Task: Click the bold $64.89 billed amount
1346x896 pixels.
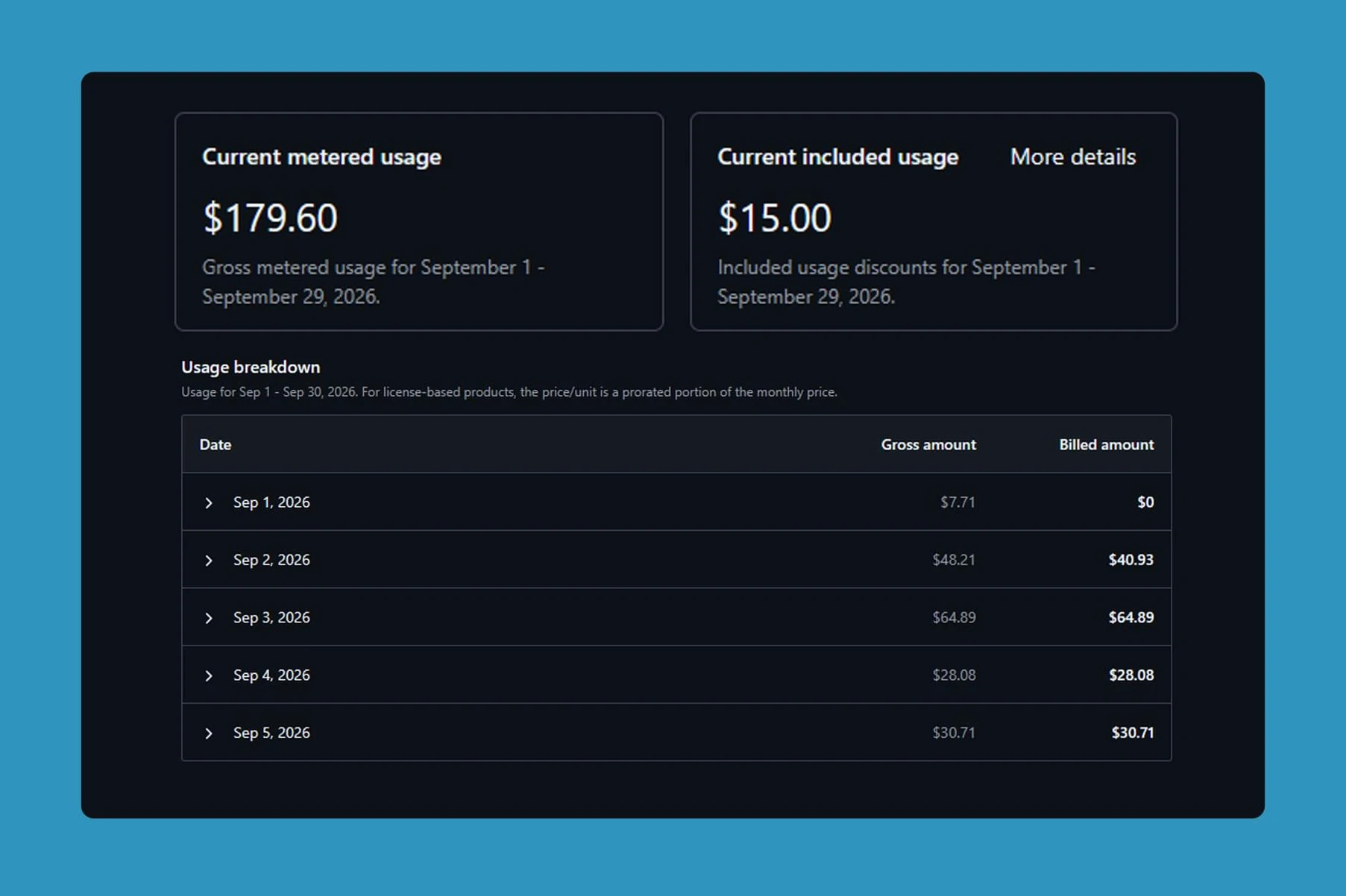Action: point(1131,617)
